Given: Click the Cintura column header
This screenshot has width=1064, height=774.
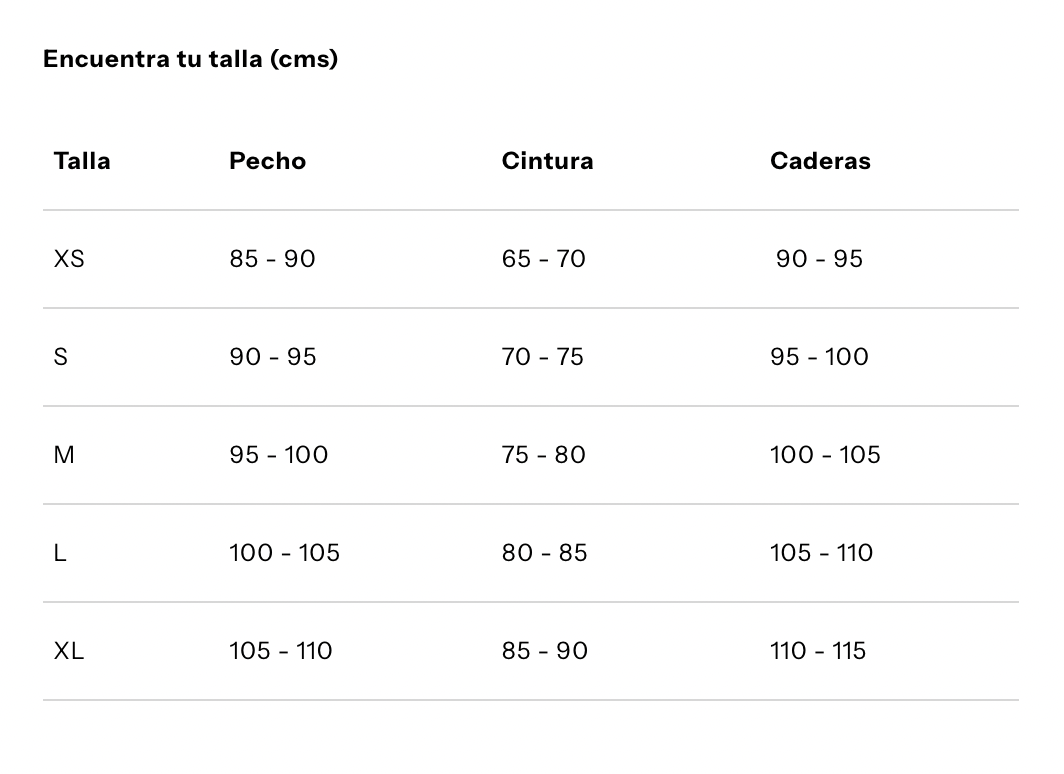Looking at the screenshot, I should pyautogui.click(x=547, y=161).
